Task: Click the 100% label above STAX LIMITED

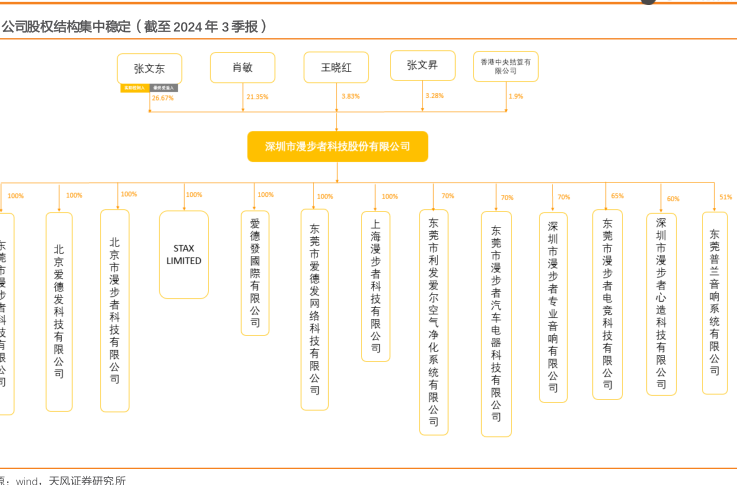Action: (x=194, y=195)
